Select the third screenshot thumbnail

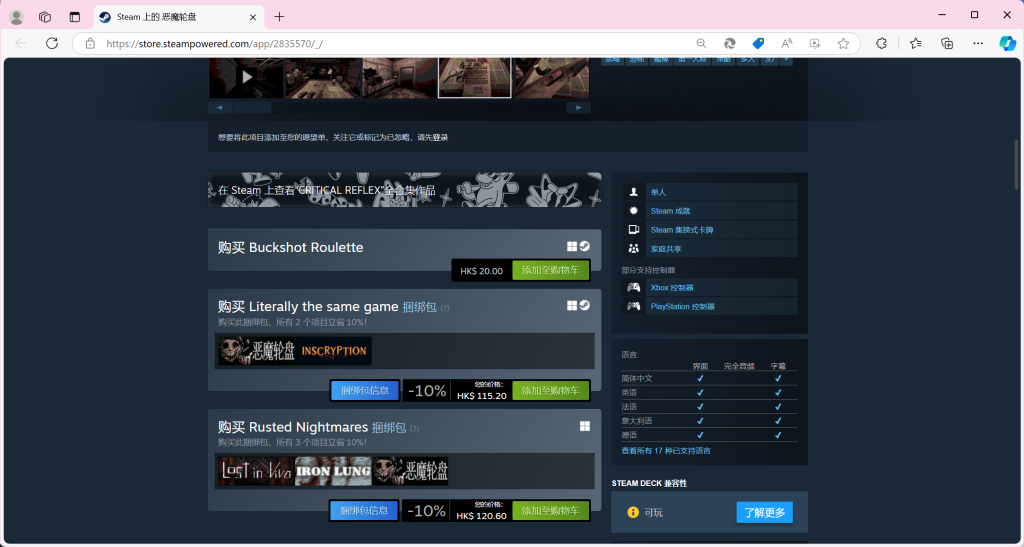click(400, 78)
